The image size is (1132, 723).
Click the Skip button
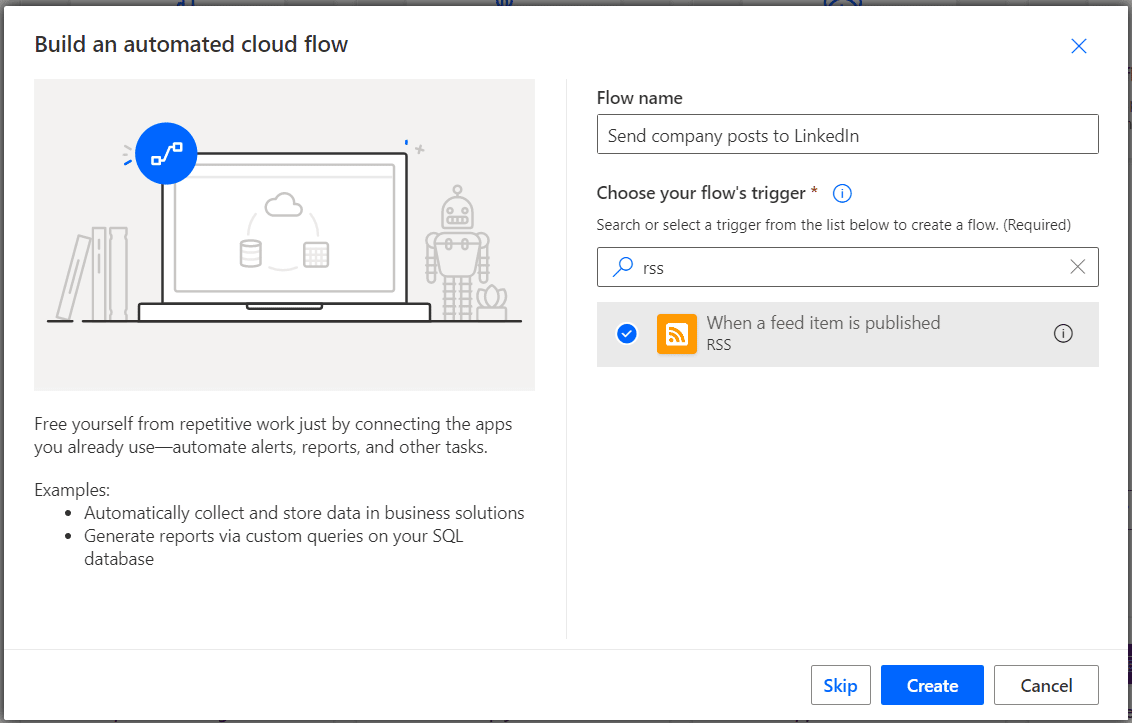pos(840,685)
